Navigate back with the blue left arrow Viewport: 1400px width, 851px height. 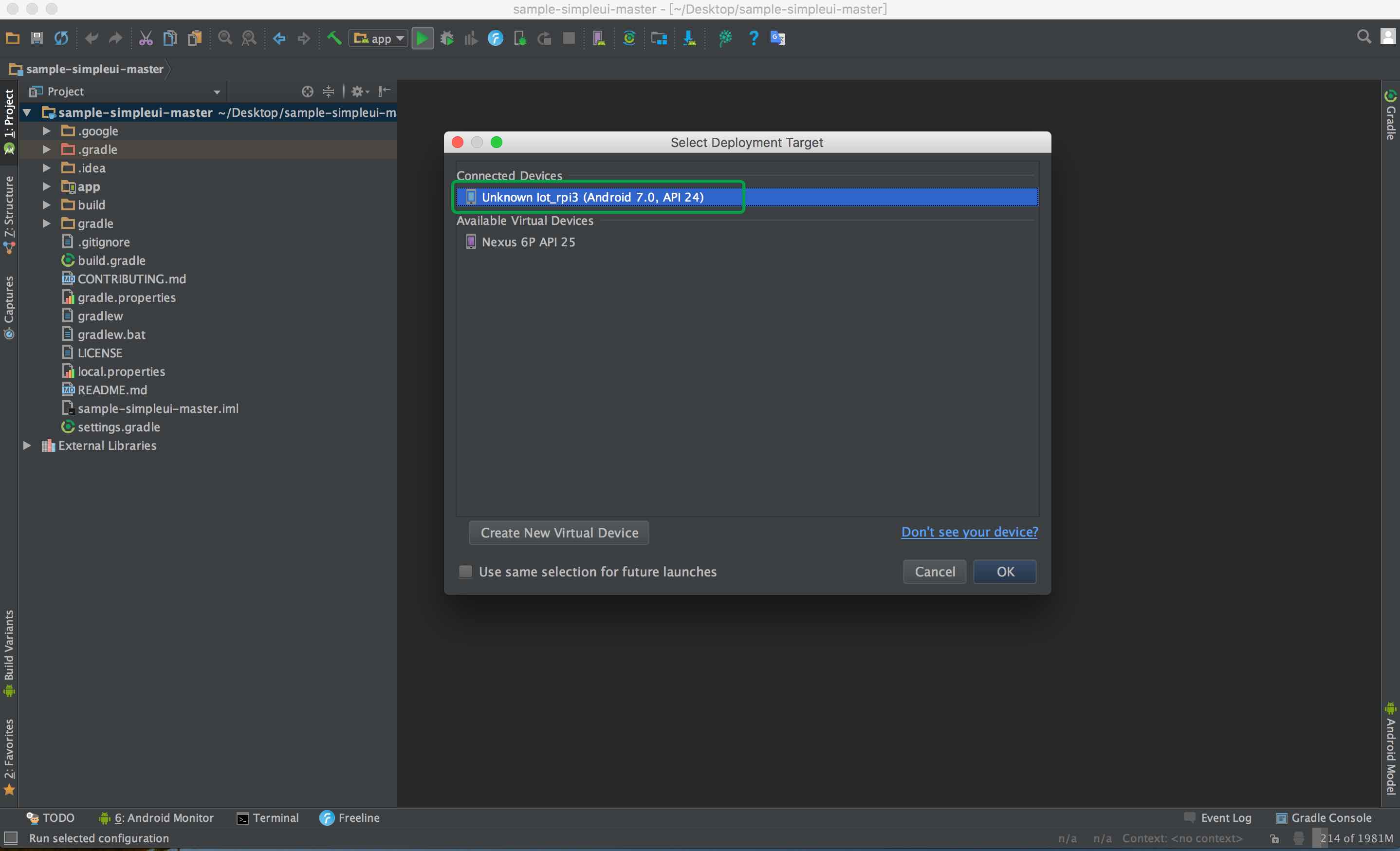coord(279,38)
